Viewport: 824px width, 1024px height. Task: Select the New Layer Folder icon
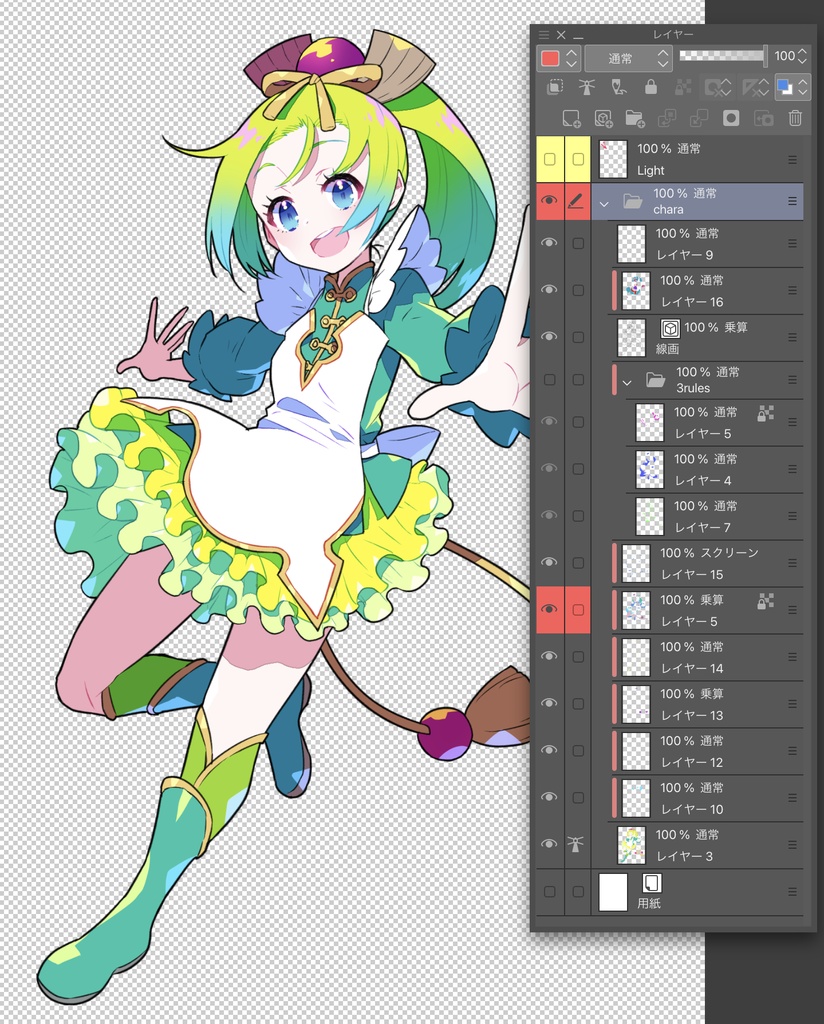point(635,118)
